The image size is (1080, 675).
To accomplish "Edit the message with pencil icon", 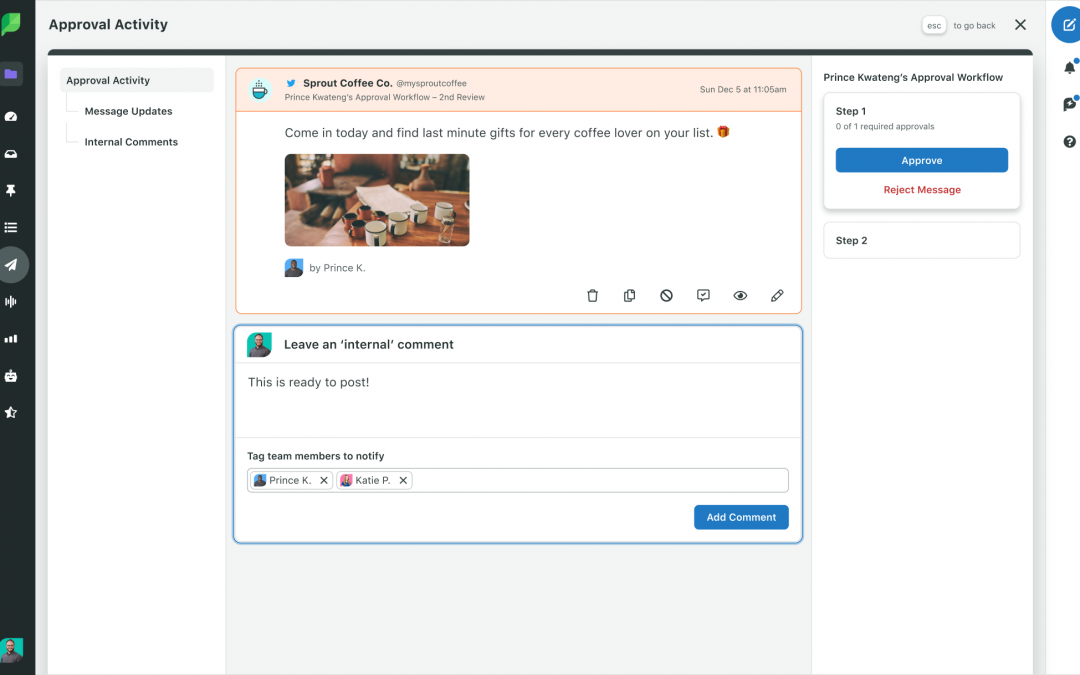I will click(x=777, y=295).
